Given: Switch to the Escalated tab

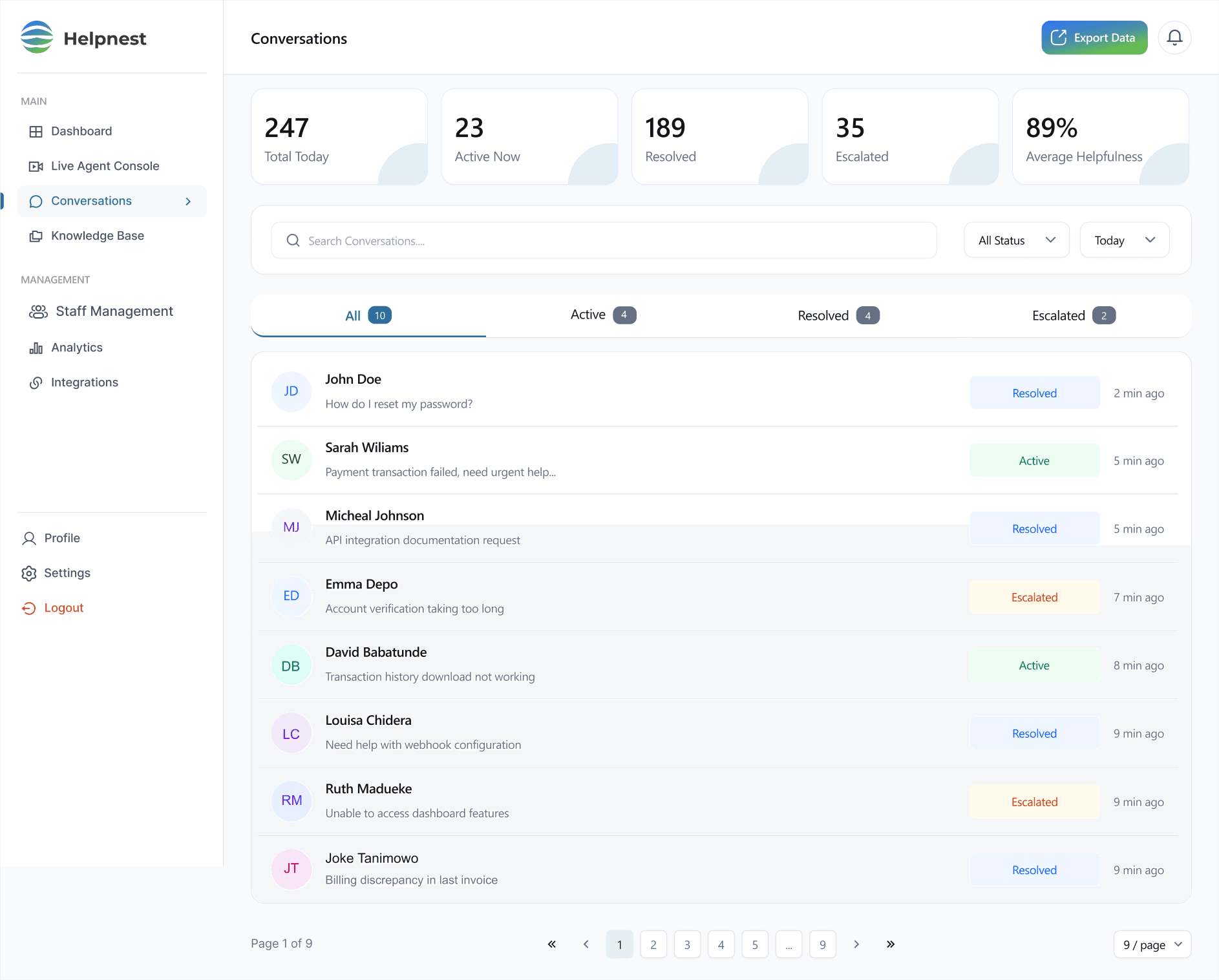Looking at the screenshot, I should (x=1074, y=316).
